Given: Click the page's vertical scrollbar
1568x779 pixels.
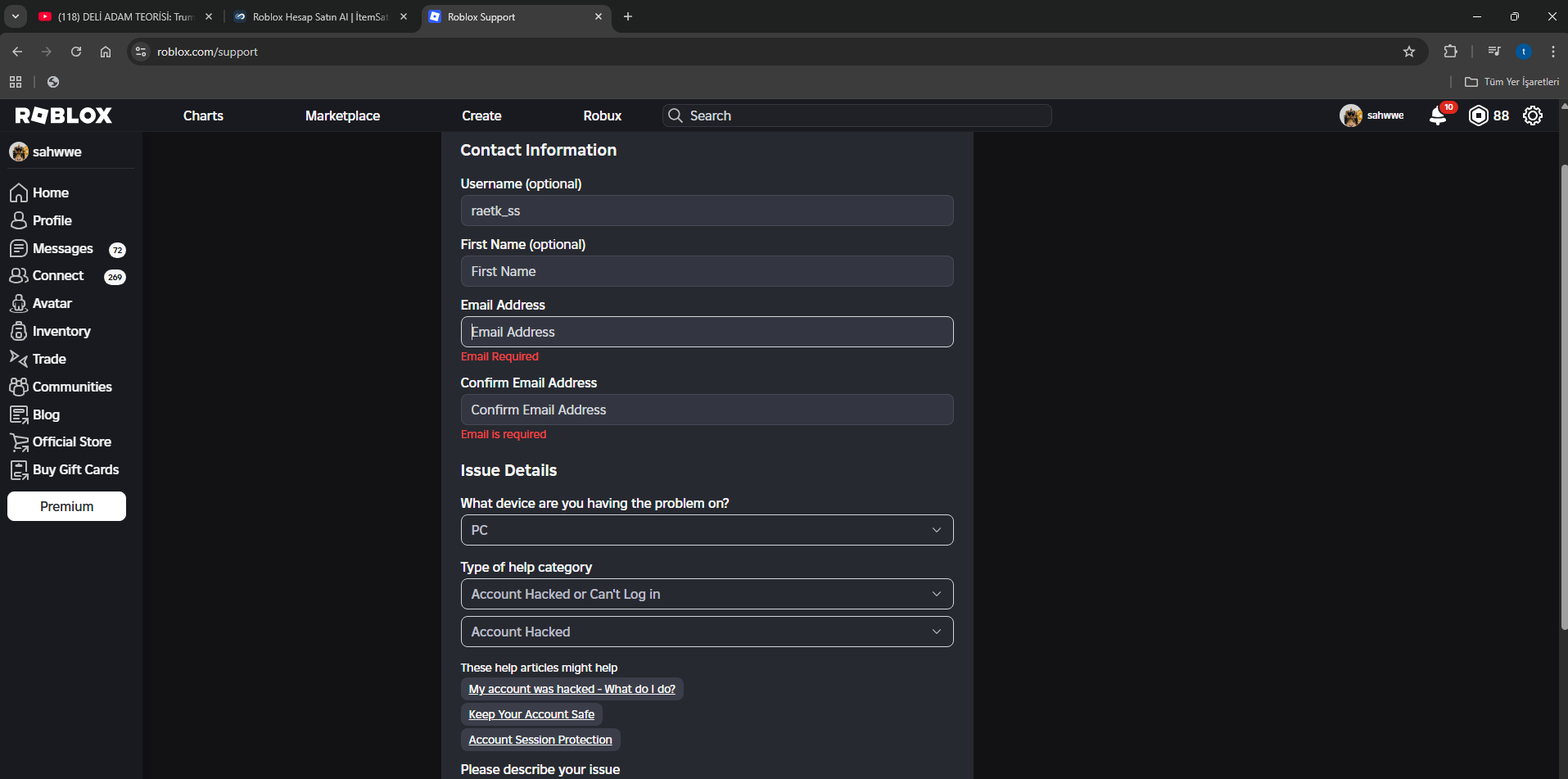Looking at the screenshot, I should click(x=1564, y=397).
